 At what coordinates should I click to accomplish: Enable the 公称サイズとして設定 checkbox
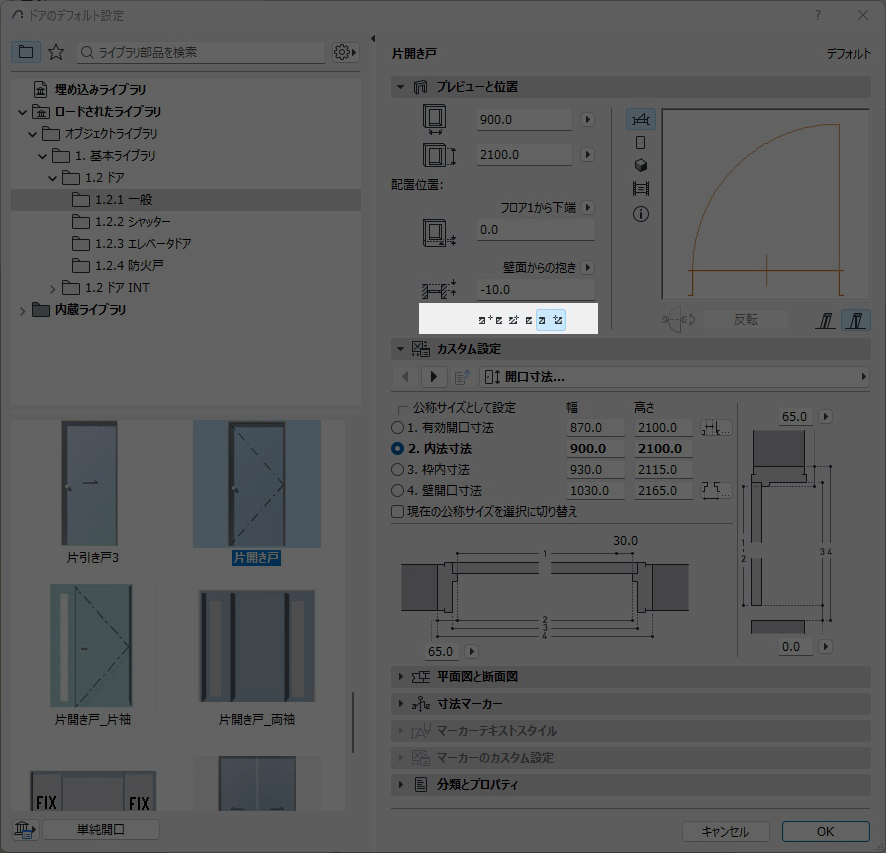[x=404, y=409]
